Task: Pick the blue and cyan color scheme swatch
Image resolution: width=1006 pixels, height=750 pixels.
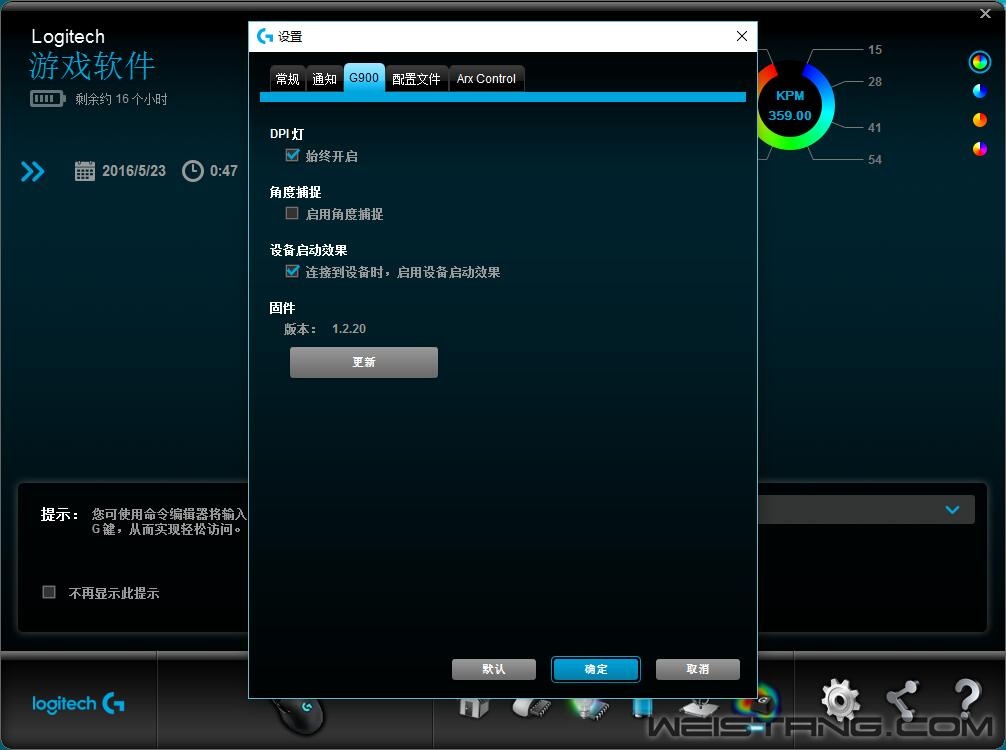Action: pos(980,91)
